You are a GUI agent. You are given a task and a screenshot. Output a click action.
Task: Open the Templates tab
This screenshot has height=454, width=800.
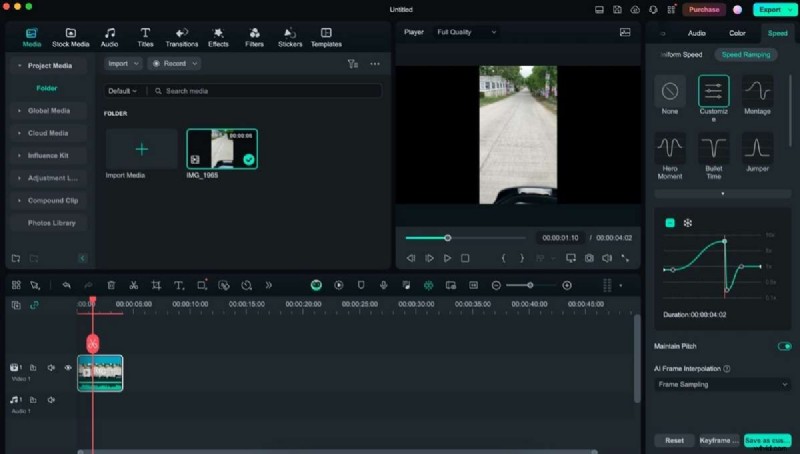coord(326,38)
